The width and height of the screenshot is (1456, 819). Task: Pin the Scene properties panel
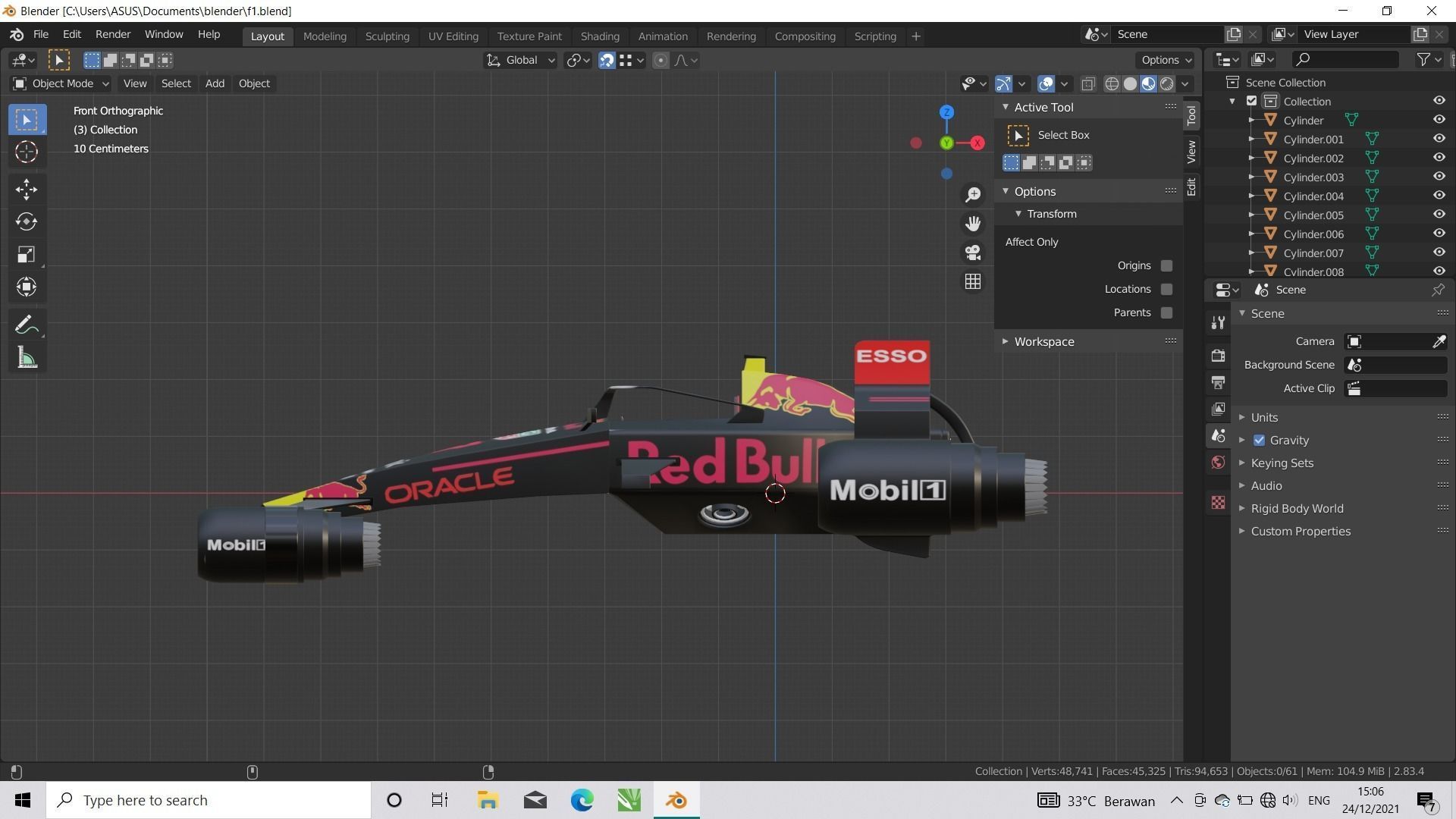(x=1438, y=290)
